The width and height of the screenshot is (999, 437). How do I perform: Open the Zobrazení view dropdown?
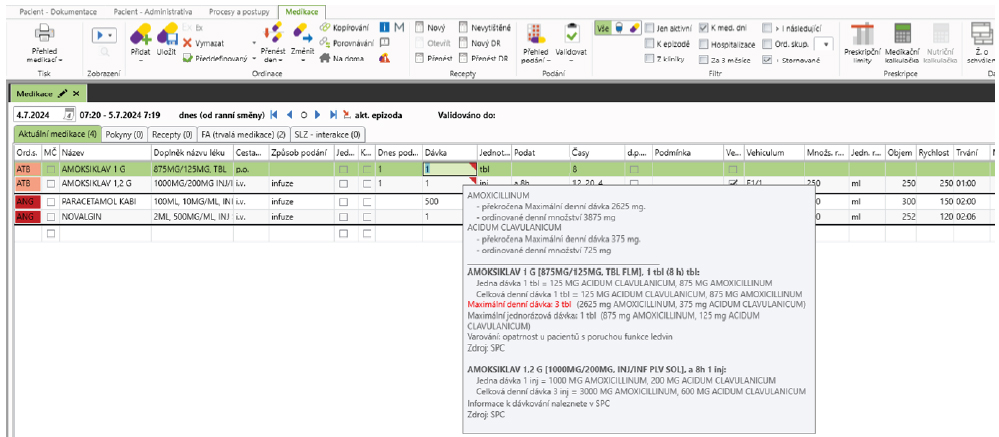click(x=105, y=34)
